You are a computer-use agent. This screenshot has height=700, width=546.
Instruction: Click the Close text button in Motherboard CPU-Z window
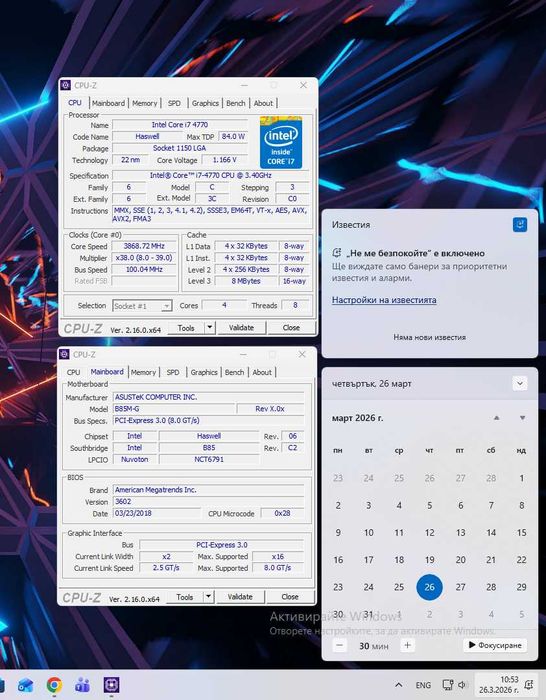pos(290,597)
